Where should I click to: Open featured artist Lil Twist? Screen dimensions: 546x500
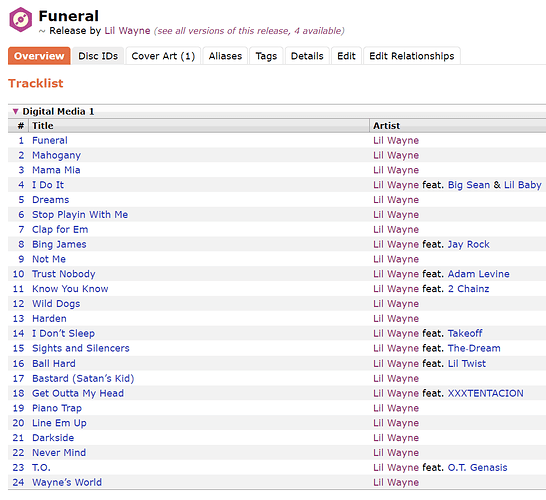[x=467, y=364]
